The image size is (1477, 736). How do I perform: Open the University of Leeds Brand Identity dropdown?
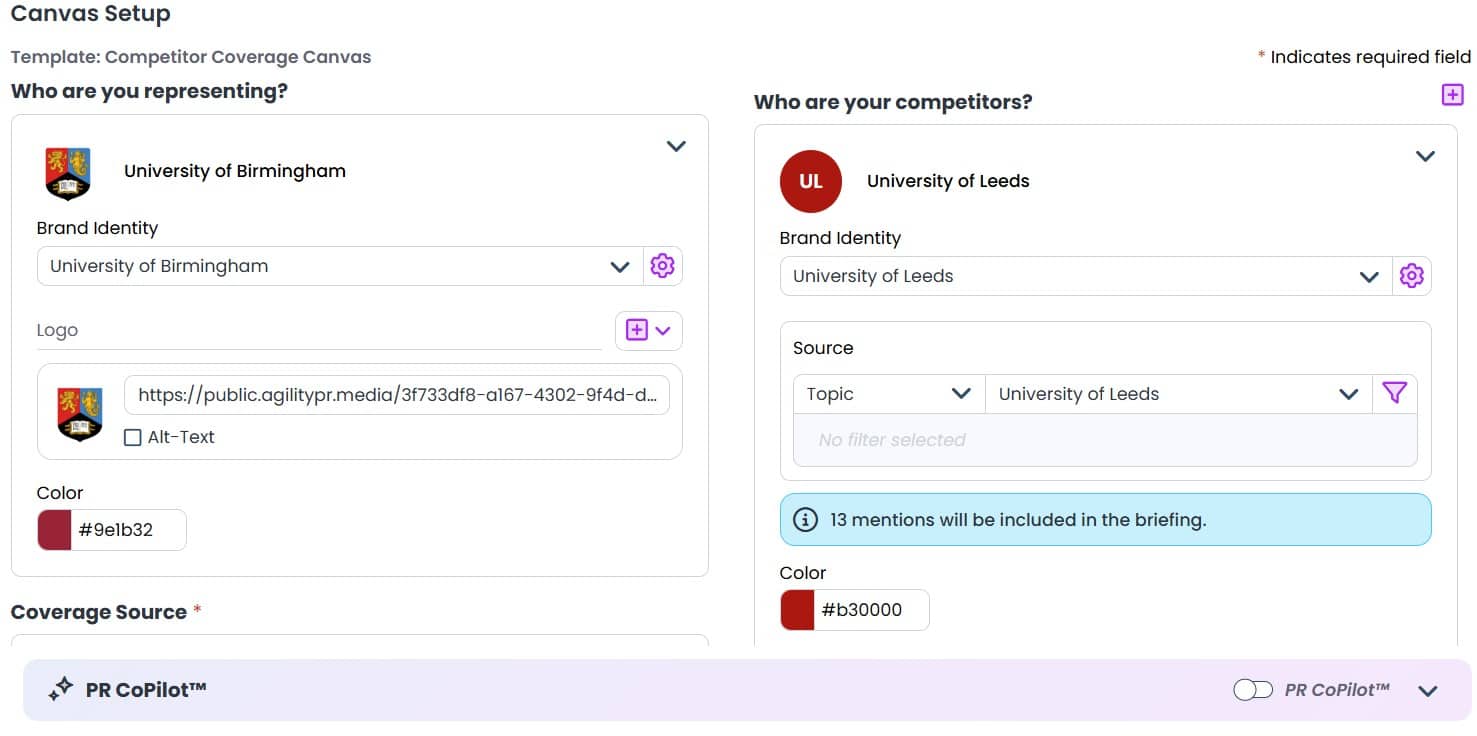coord(1086,276)
